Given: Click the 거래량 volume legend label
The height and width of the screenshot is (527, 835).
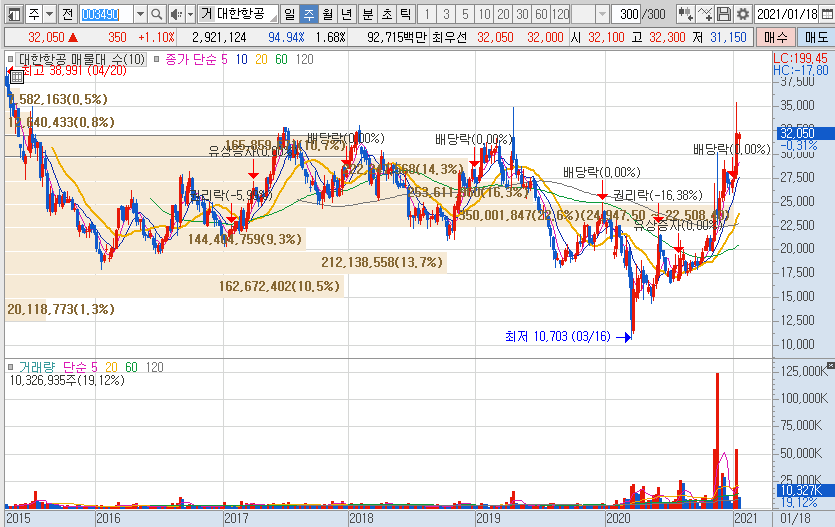Looking at the screenshot, I should pyautogui.click(x=37, y=367).
